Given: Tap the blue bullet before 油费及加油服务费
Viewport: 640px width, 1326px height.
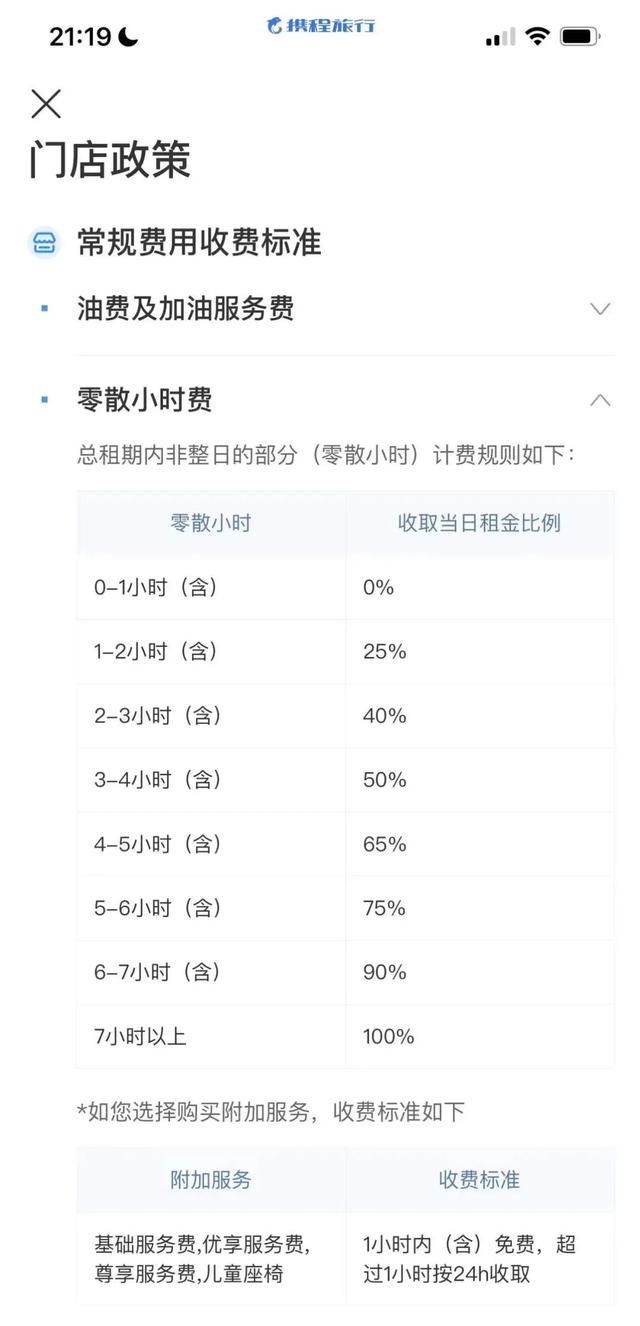Looking at the screenshot, I should 44,308.
